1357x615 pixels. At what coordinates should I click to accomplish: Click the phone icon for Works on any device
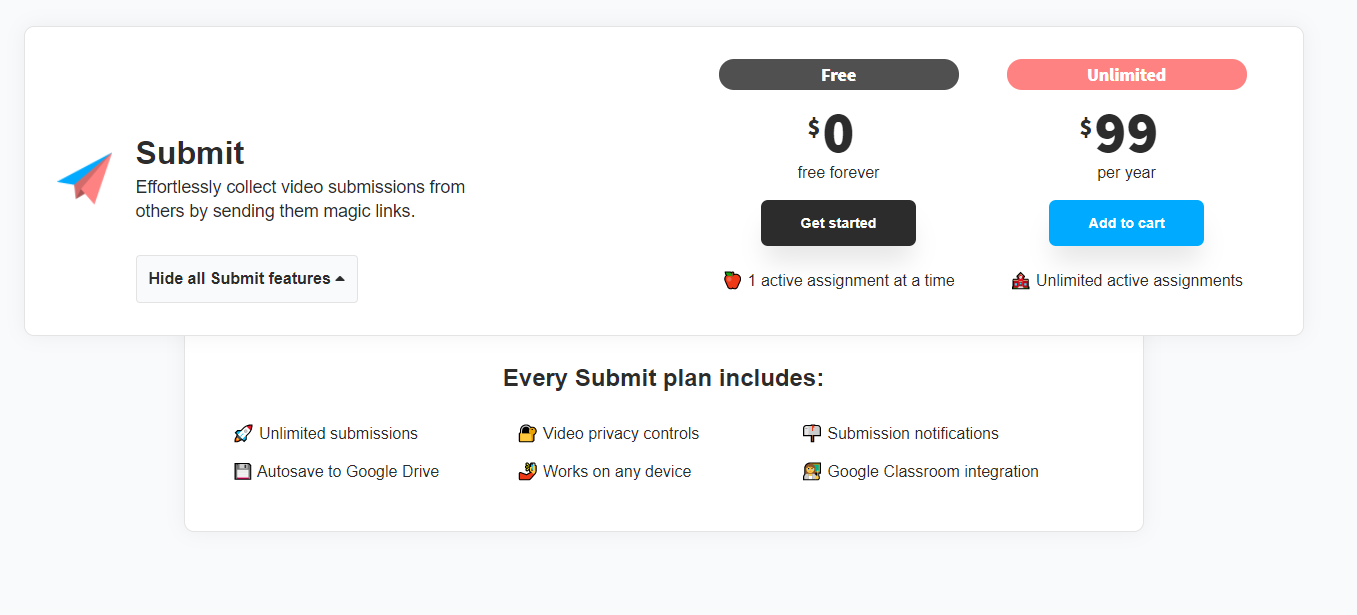click(527, 471)
